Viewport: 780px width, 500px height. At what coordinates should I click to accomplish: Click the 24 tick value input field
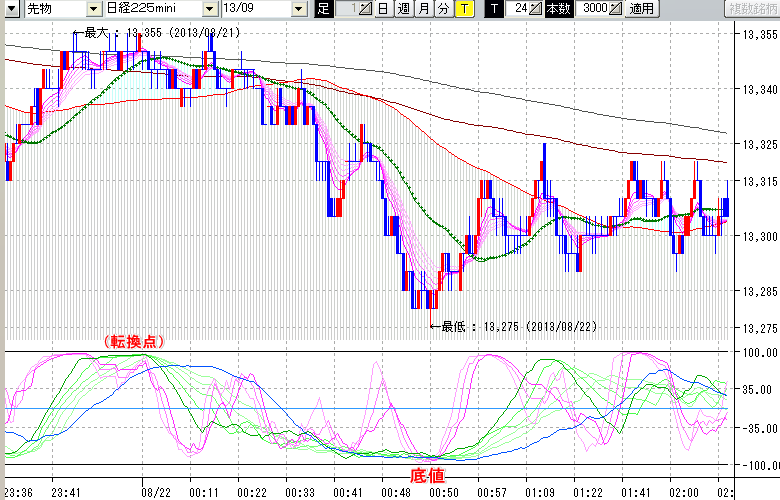tap(519, 9)
